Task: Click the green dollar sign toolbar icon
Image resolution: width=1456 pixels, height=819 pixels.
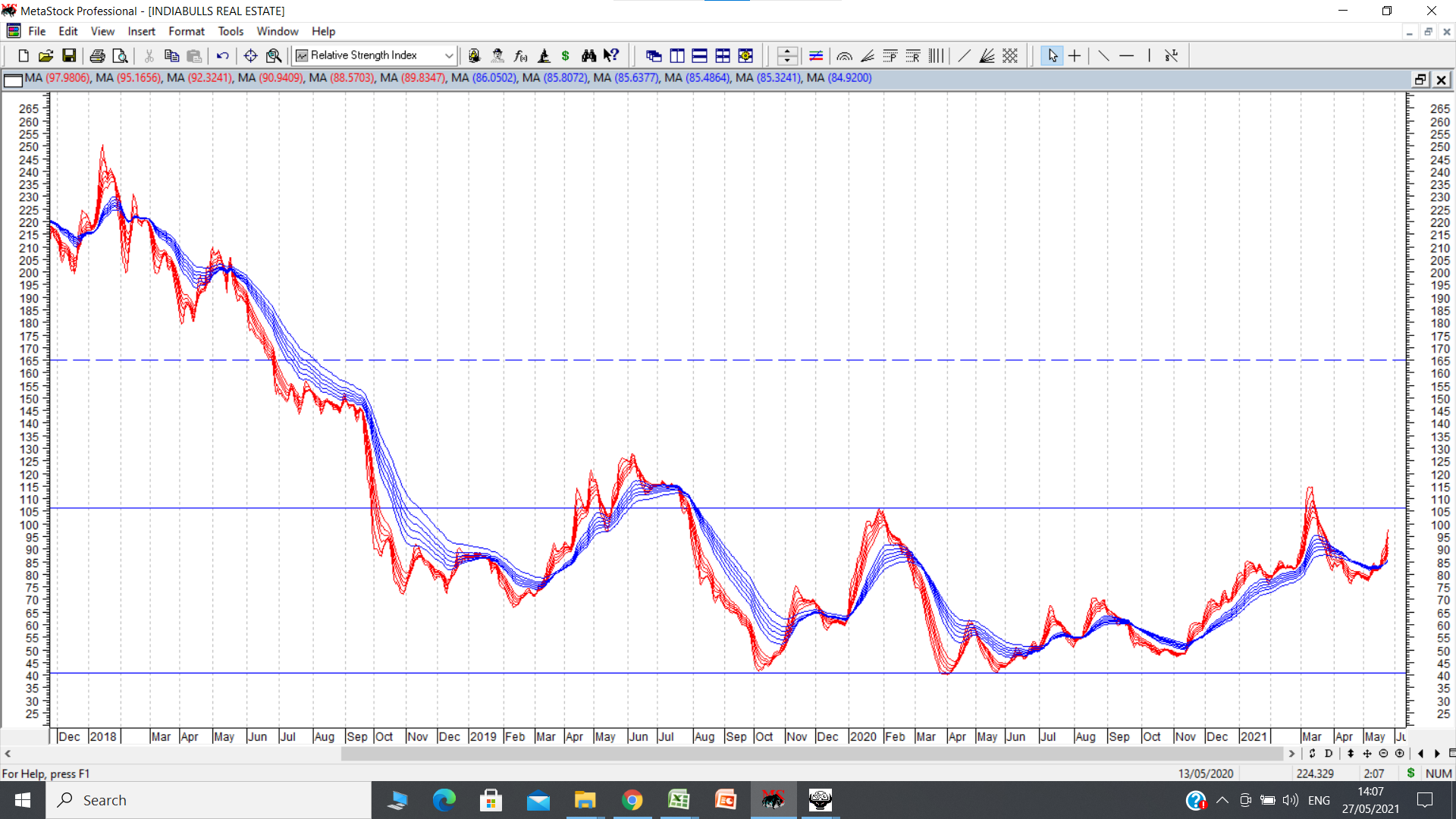Action: click(566, 55)
